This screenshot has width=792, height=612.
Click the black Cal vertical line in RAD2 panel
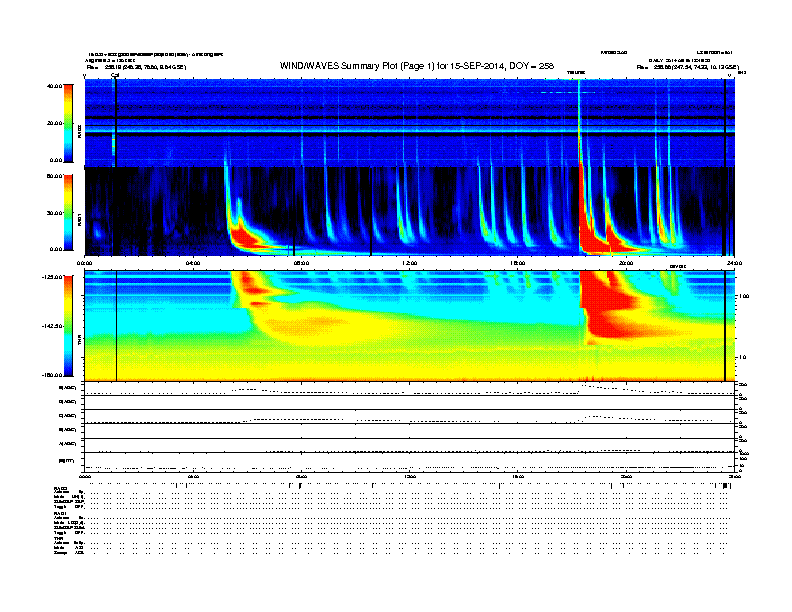(116, 123)
